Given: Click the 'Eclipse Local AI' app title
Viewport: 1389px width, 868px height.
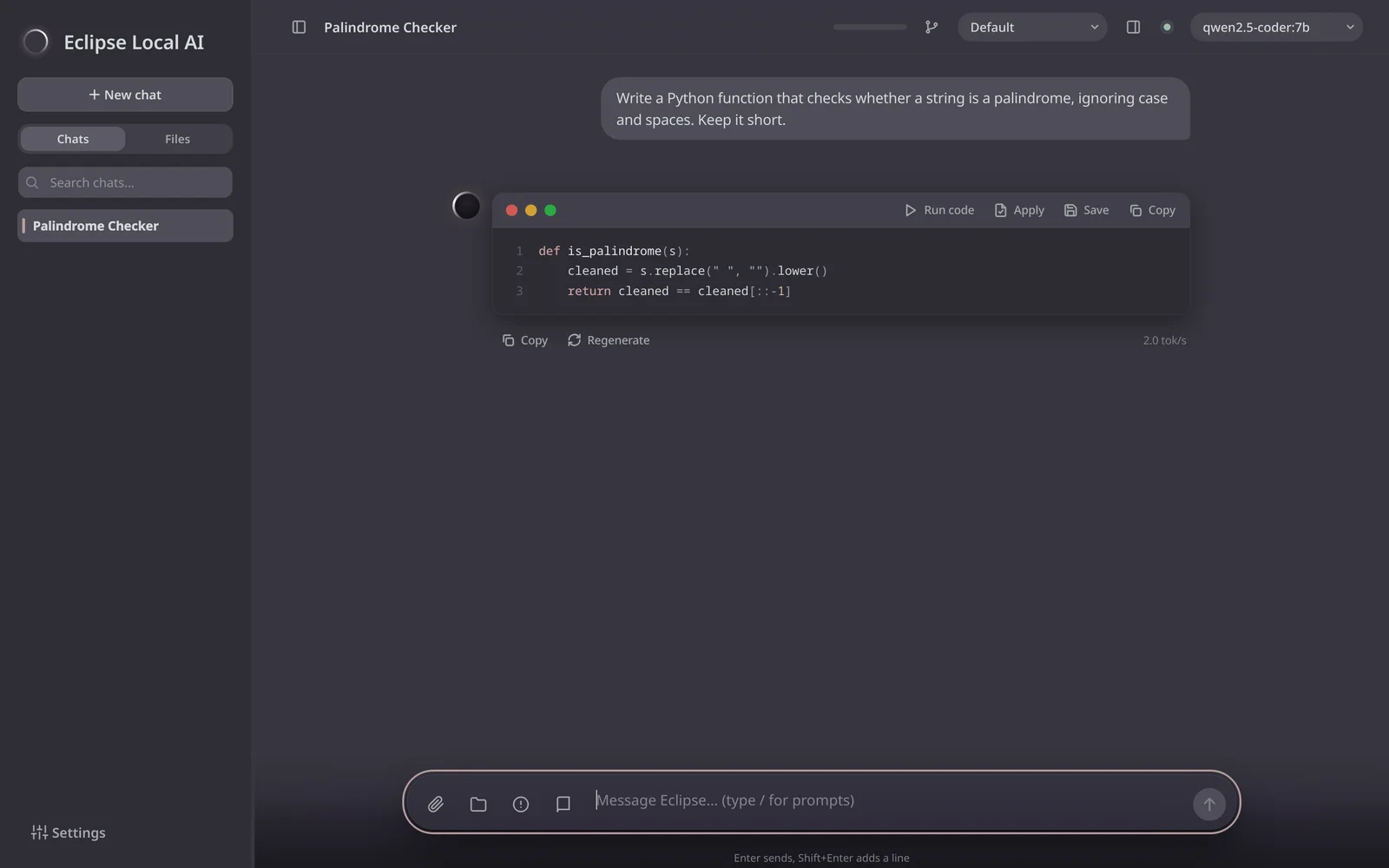Looking at the screenshot, I should [134, 42].
